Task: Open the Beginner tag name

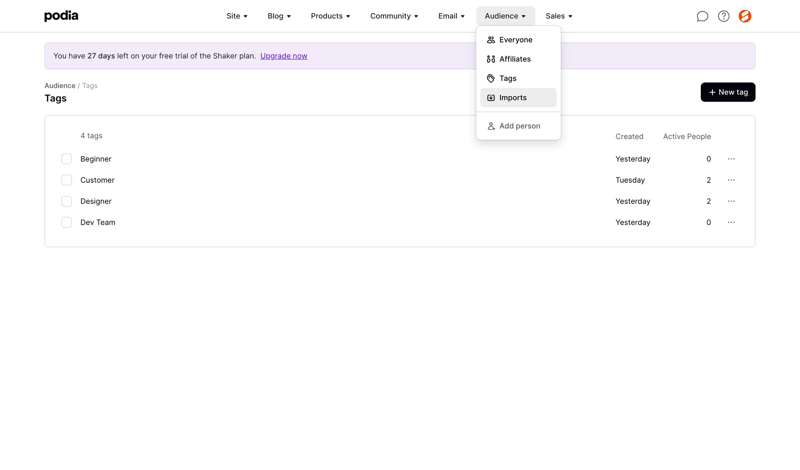Action: (x=95, y=159)
